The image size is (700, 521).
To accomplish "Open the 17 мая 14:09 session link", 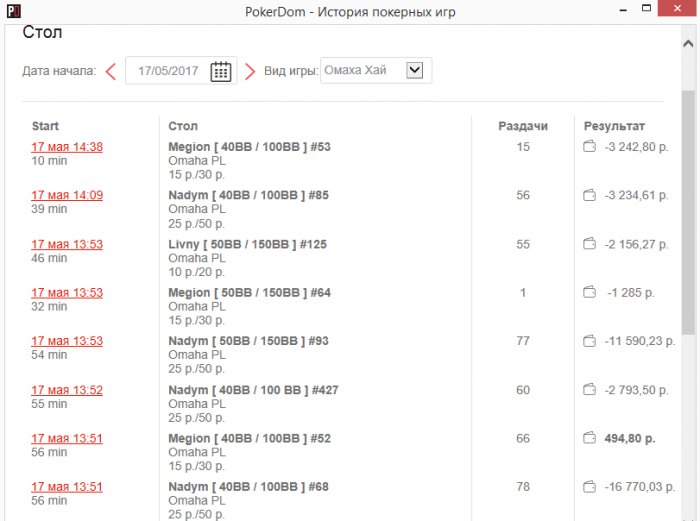I will pos(67,195).
